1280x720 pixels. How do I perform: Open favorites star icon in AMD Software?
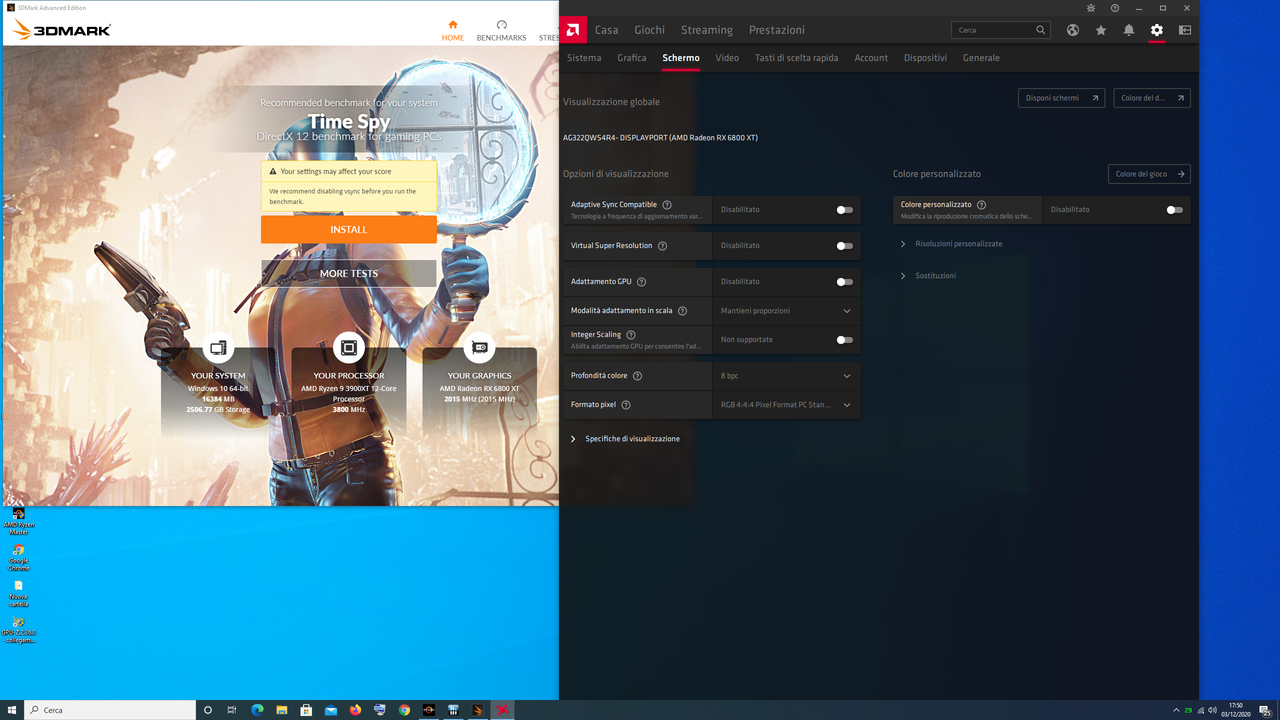point(1101,30)
